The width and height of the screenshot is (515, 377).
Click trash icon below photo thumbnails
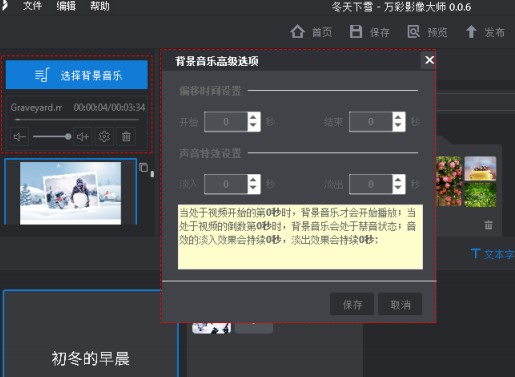tap(488, 225)
